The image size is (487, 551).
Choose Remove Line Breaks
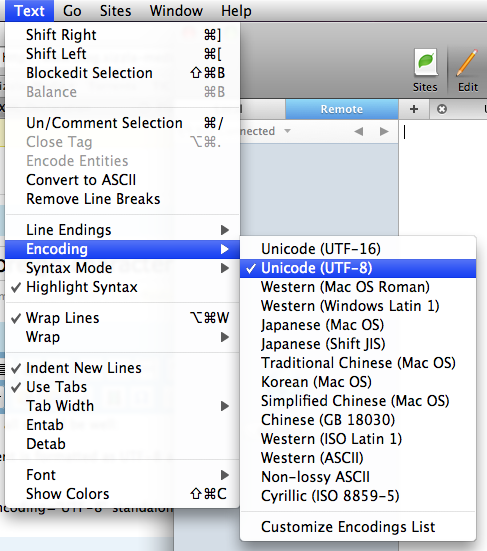point(122,199)
